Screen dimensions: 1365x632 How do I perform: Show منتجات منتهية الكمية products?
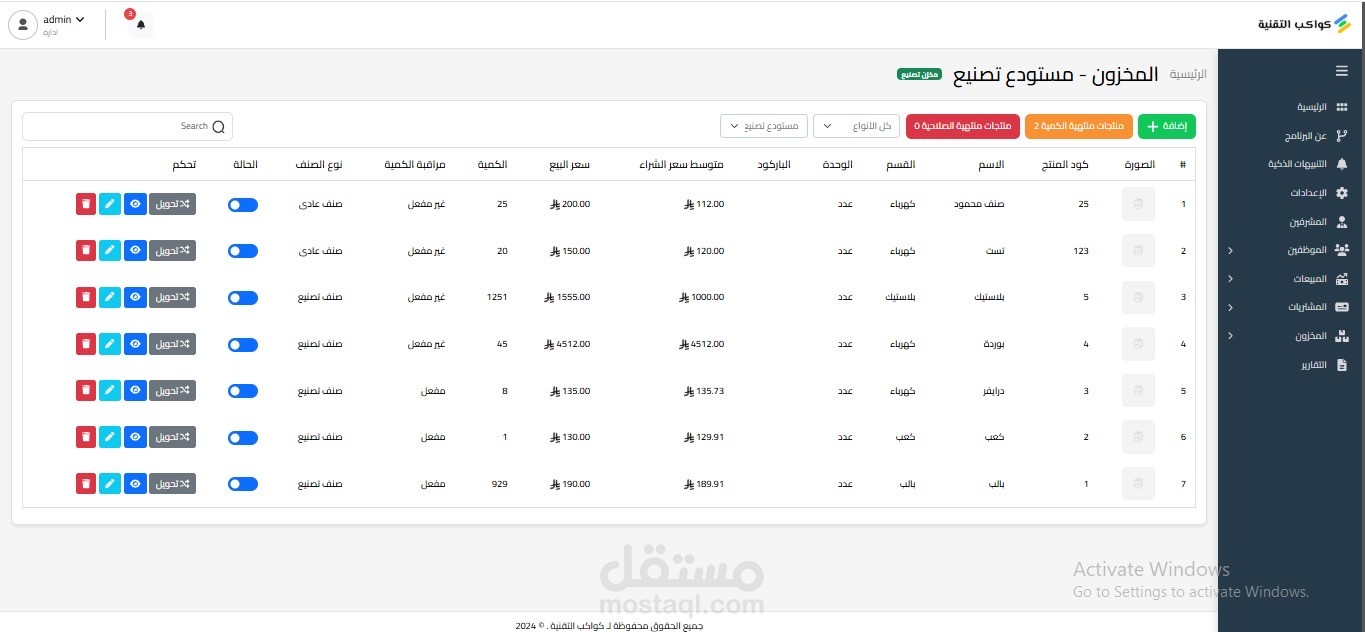click(x=1078, y=126)
